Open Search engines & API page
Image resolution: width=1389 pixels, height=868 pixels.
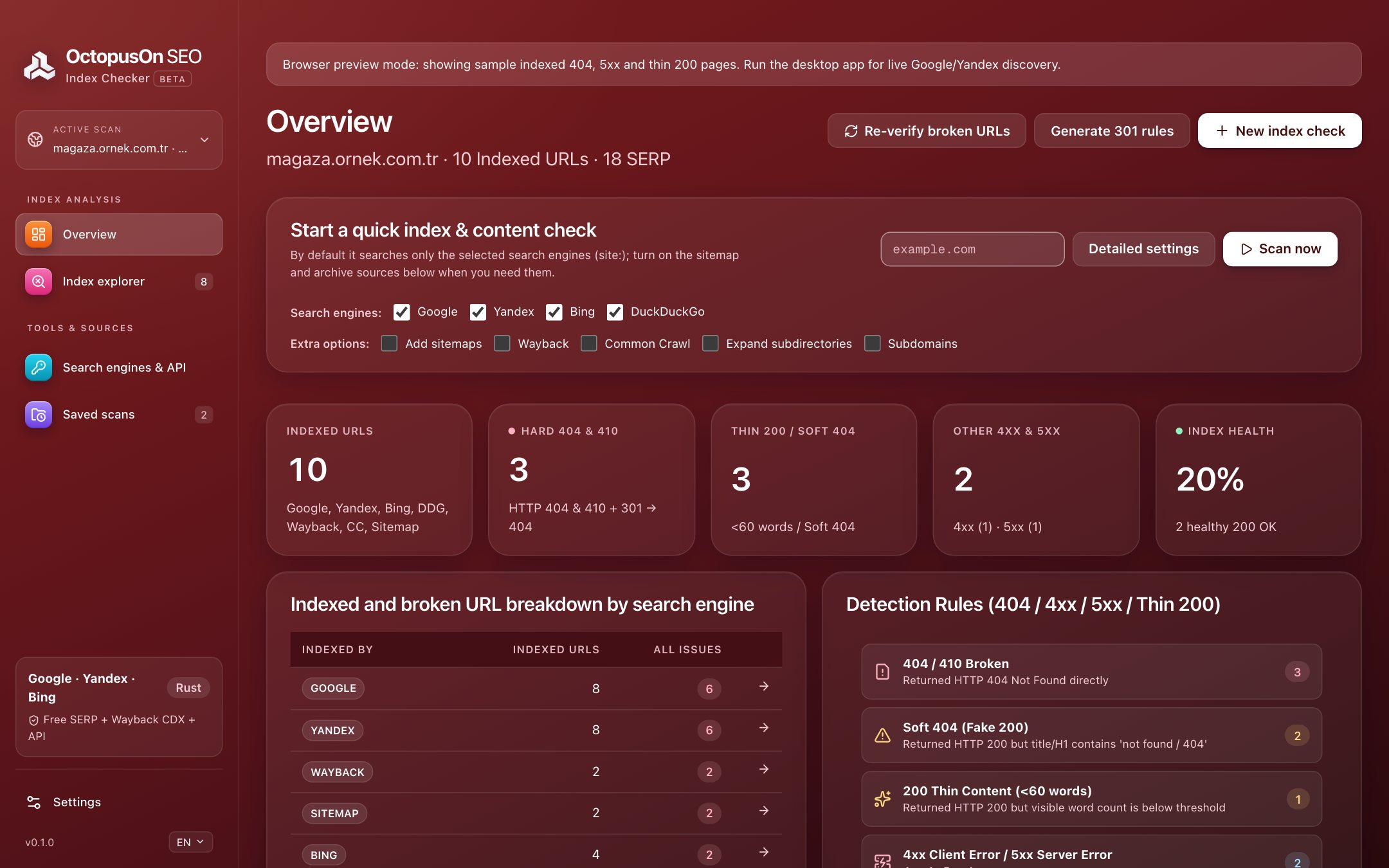119,367
